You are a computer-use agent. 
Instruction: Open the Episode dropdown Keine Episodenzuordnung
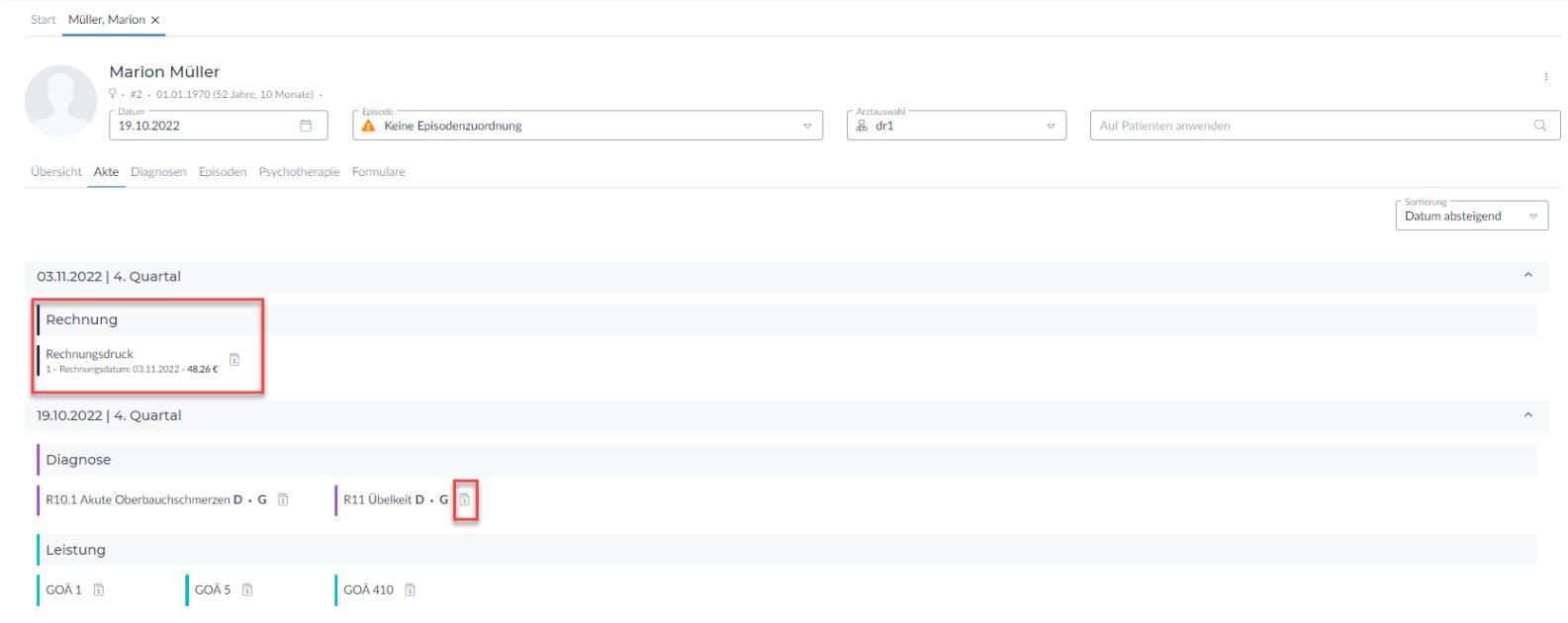pyautogui.click(x=806, y=126)
